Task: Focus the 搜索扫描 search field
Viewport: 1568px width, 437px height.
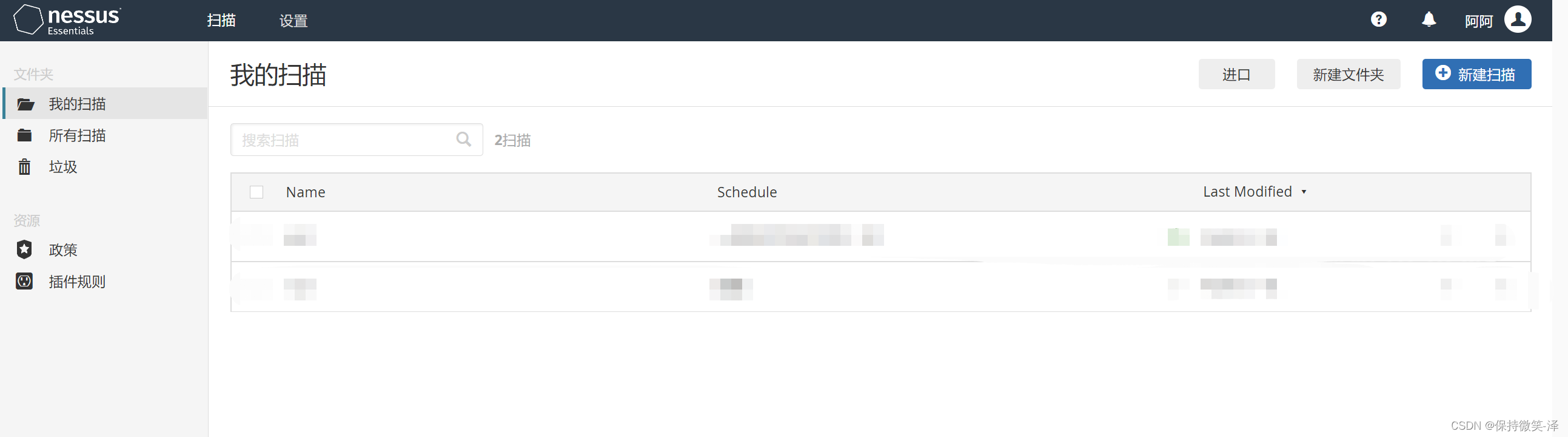Action: (344, 140)
